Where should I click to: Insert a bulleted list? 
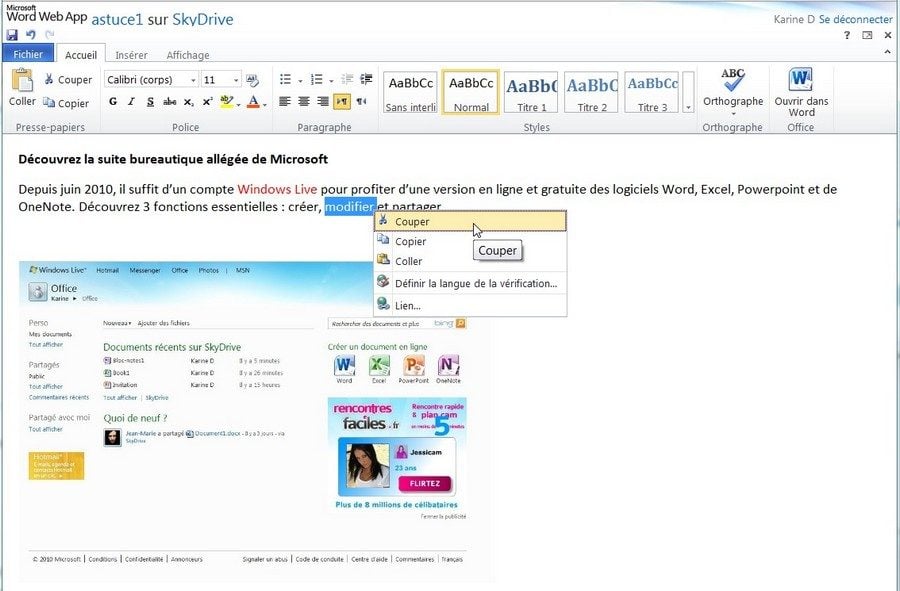[x=285, y=80]
